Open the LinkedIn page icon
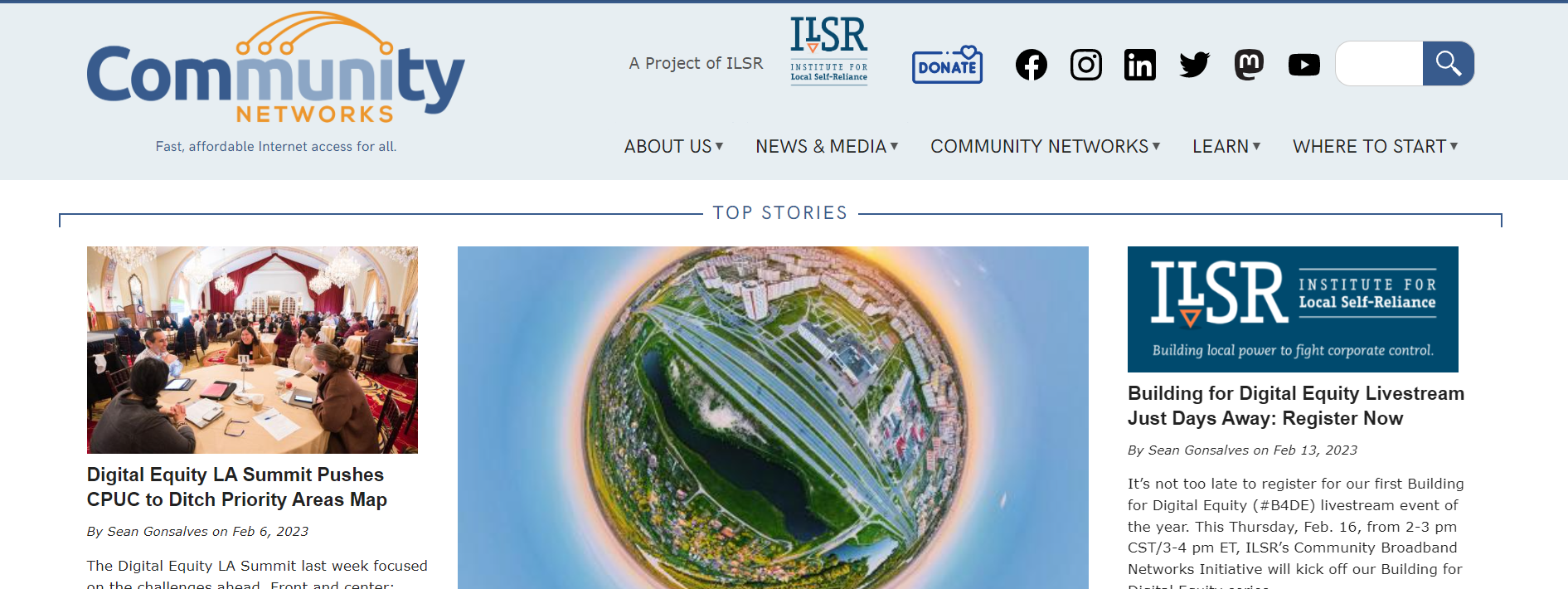Screen dimensions: 1568x589 tap(1140, 65)
